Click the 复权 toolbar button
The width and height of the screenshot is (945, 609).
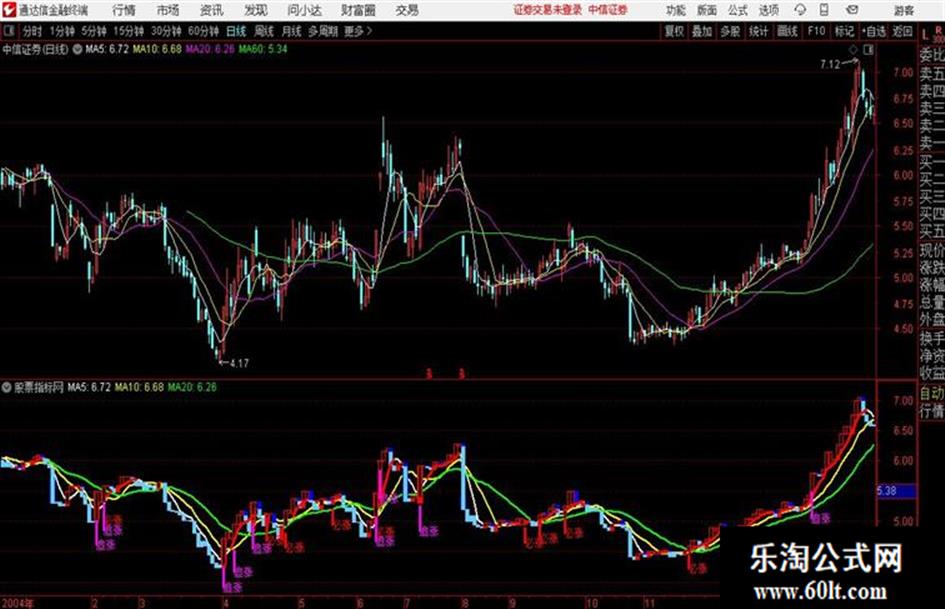pyautogui.click(x=674, y=31)
